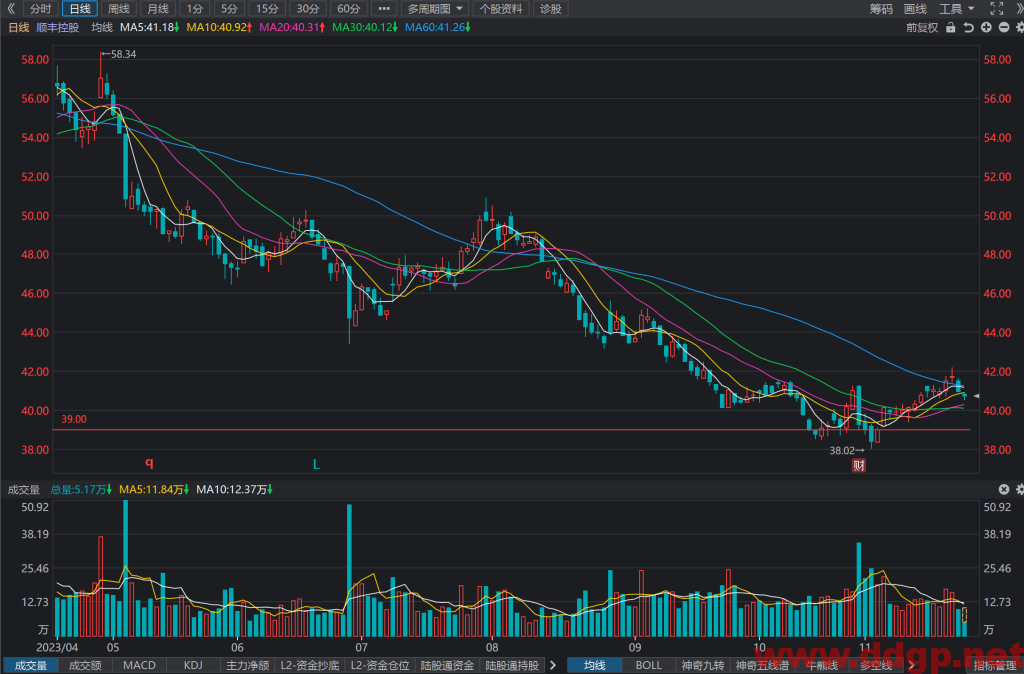Click the 39.00 red horizontal price line

(511, 430)
